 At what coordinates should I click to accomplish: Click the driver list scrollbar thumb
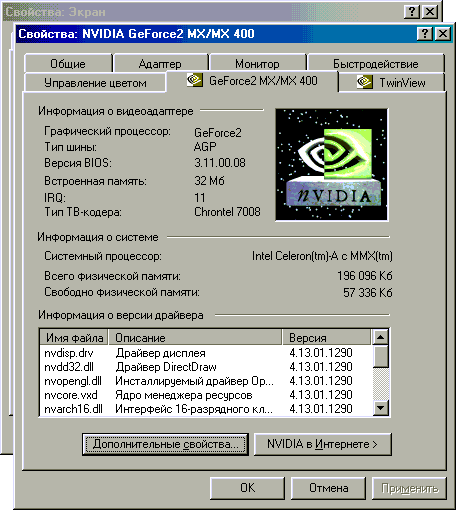(380, 356)
